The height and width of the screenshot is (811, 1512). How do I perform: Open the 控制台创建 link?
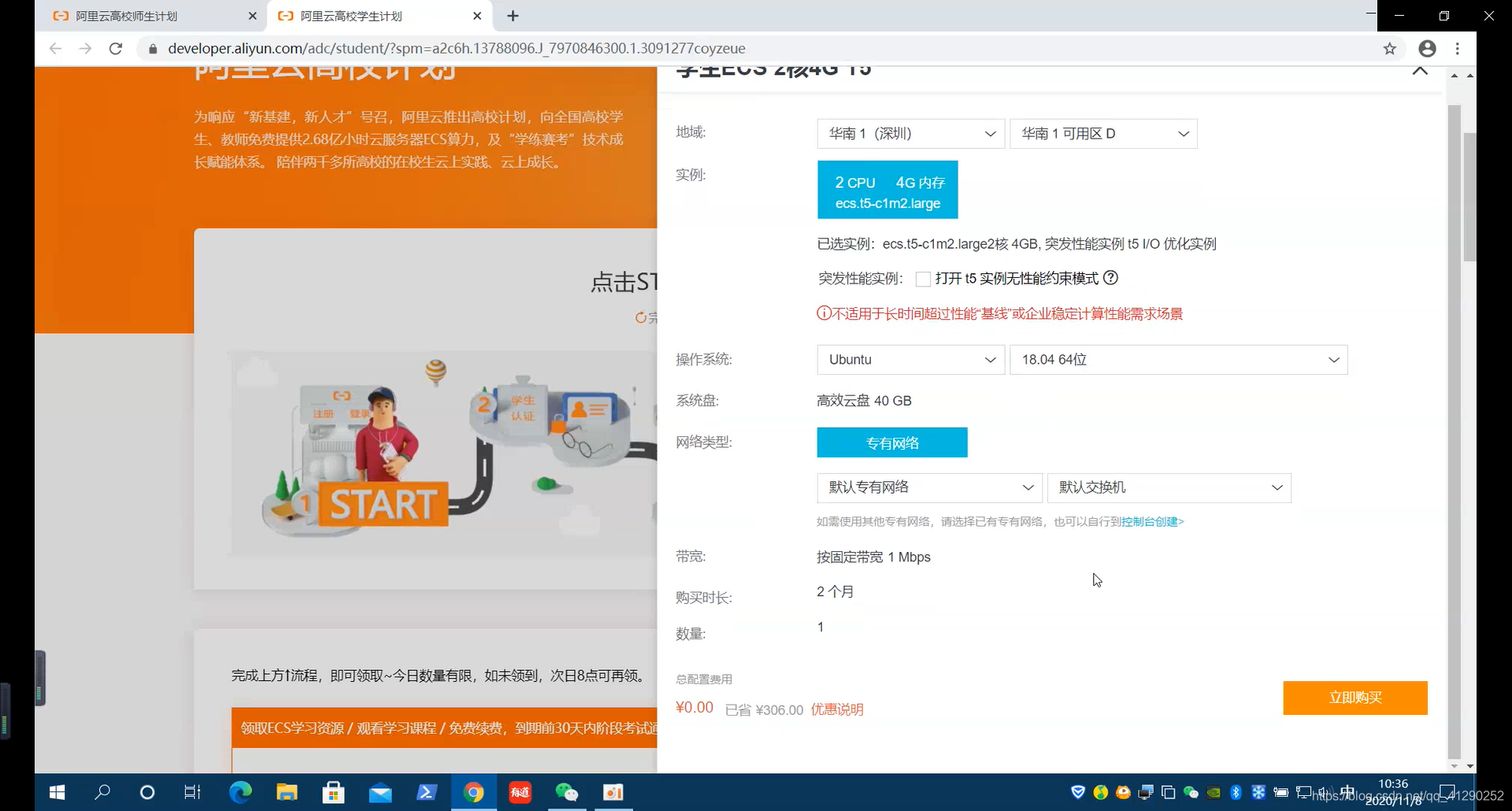(x=1153, y=522)
